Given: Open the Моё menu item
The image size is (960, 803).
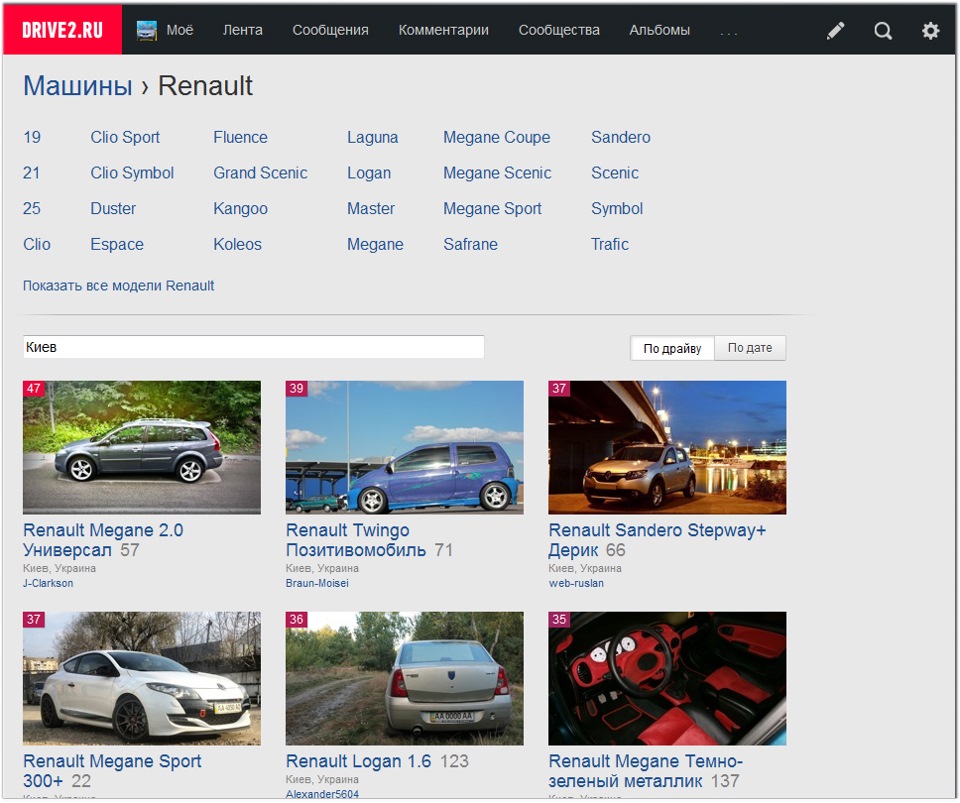Looking at the screenshot, I should click(x=179, y=30).
